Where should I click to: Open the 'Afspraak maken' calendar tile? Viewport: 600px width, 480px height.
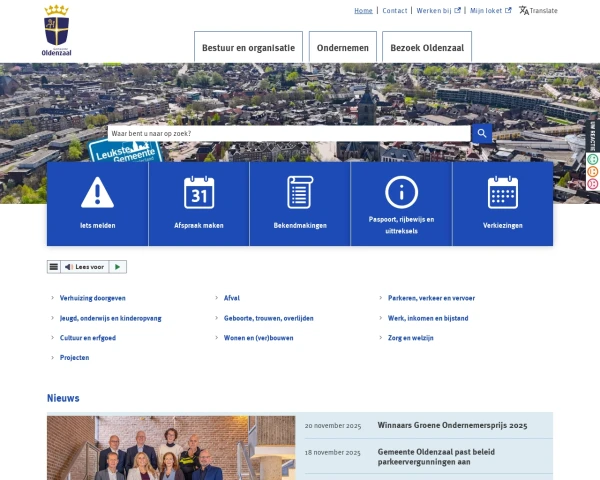(199, 203)
